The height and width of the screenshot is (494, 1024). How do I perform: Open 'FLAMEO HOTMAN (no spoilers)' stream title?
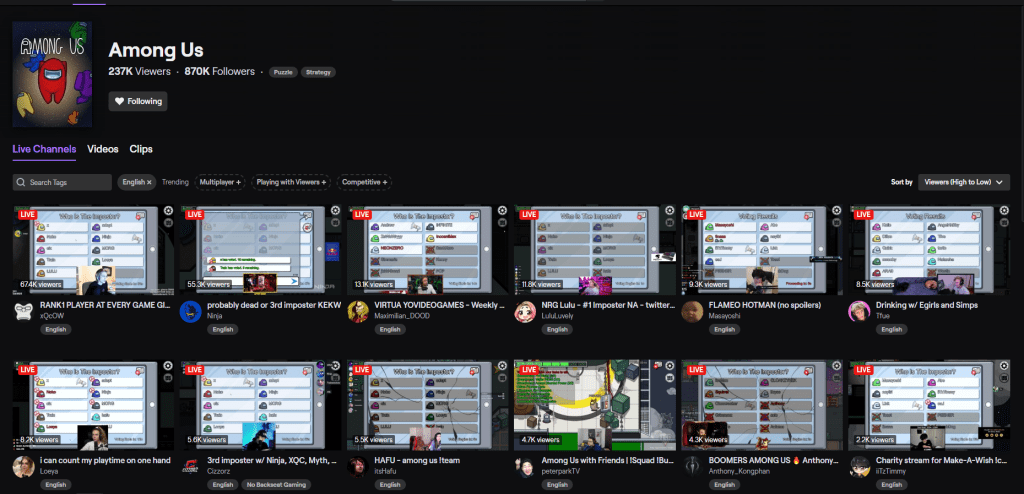[x=765, y=305]
